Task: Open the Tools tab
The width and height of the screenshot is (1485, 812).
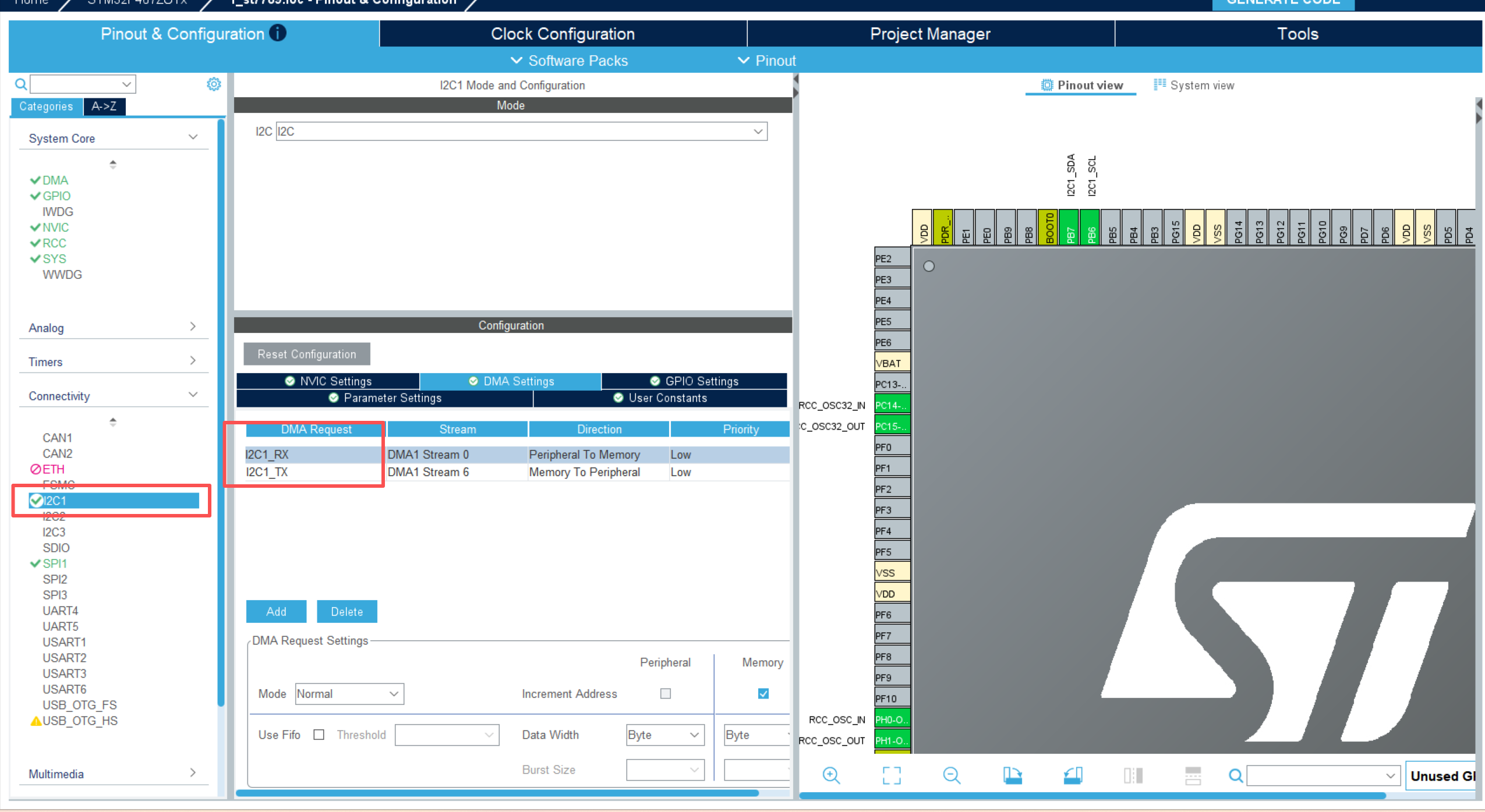Action: [1297, 34]
